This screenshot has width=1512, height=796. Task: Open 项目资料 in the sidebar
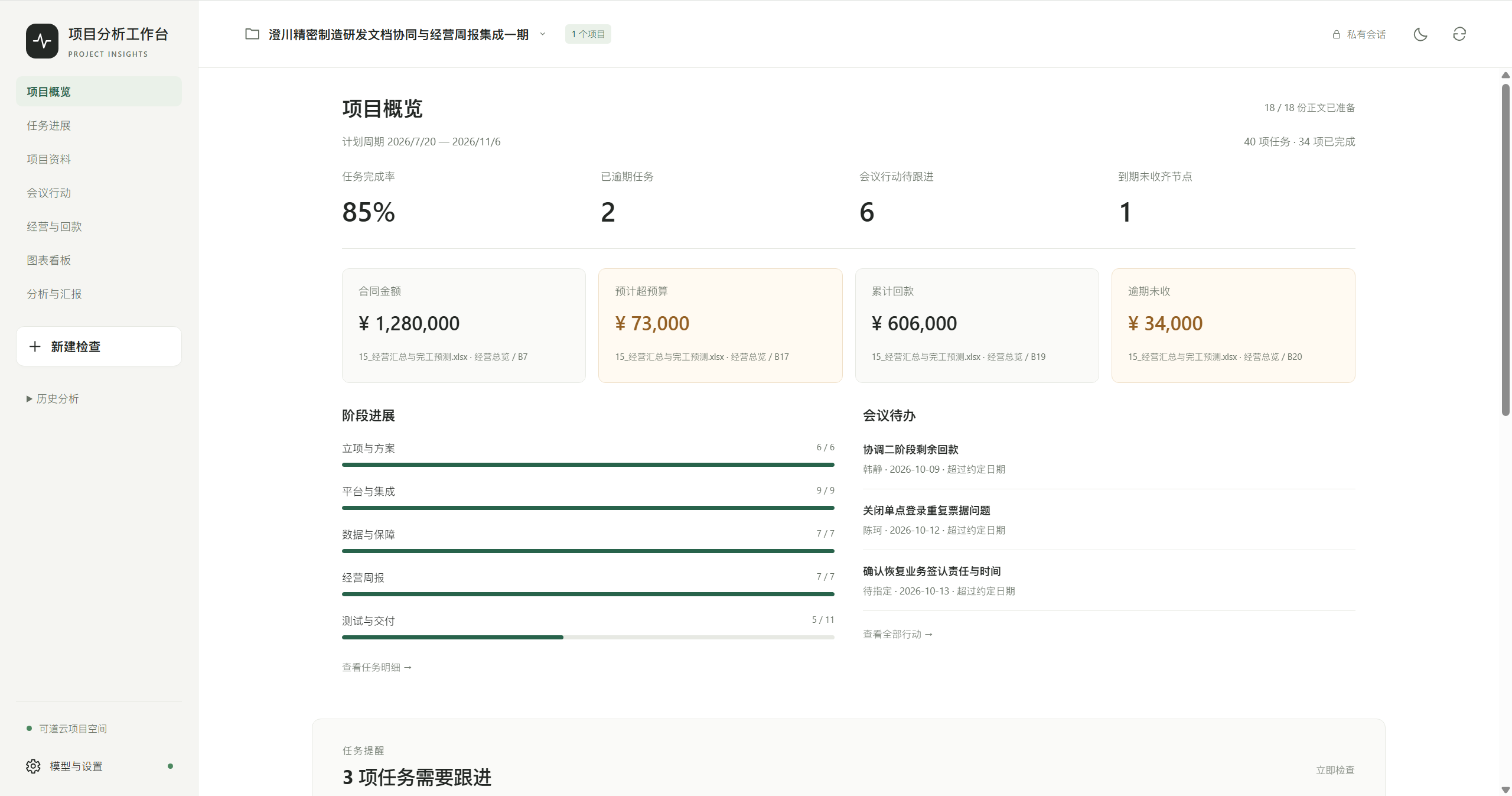point(99,159)
